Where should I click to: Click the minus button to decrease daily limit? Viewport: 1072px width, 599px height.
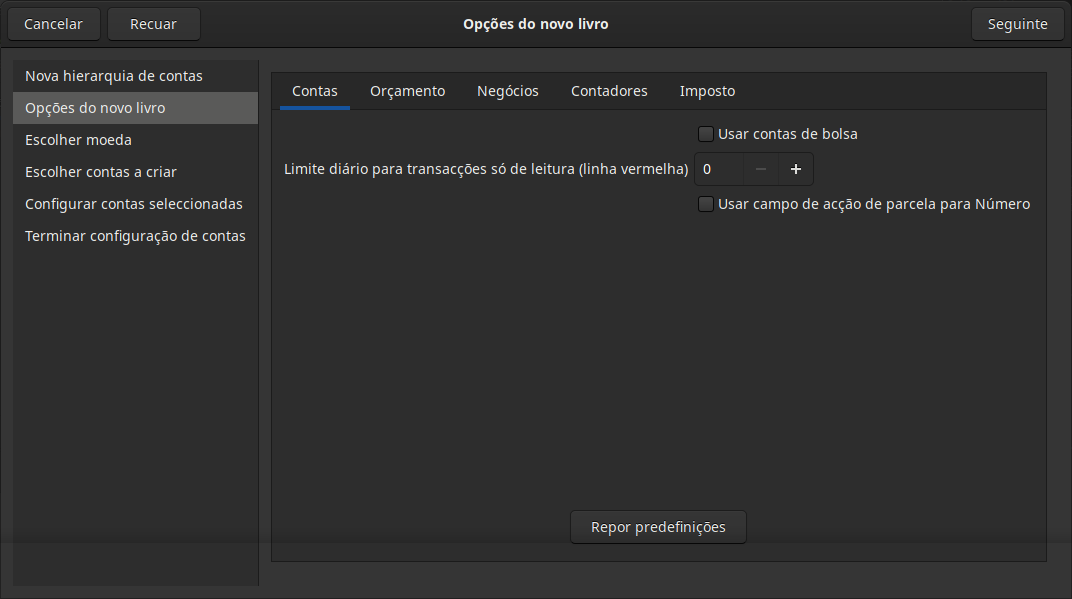(761, 170)
